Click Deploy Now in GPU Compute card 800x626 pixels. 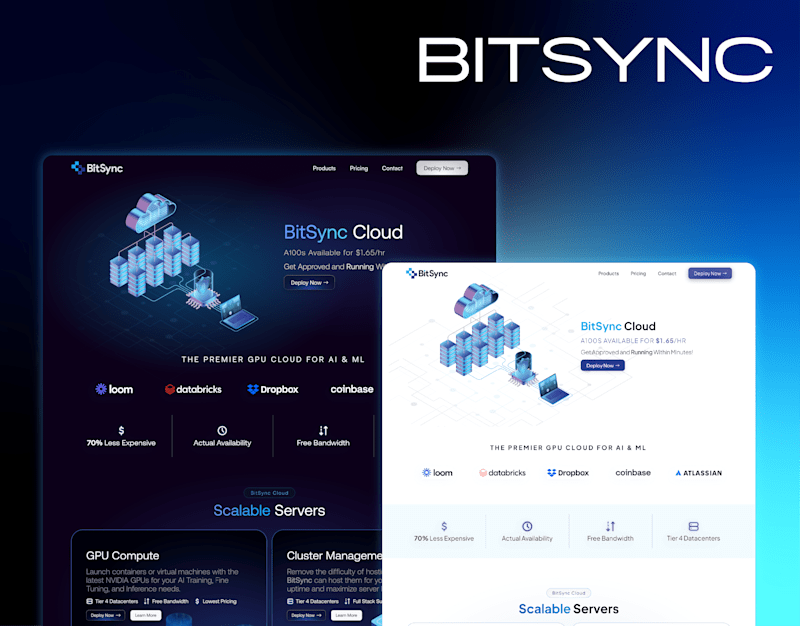[x=106, y=615]
